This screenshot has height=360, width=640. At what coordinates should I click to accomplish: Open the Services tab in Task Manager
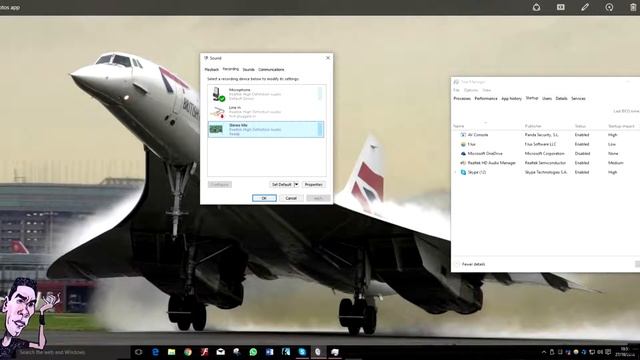(578, 98)
